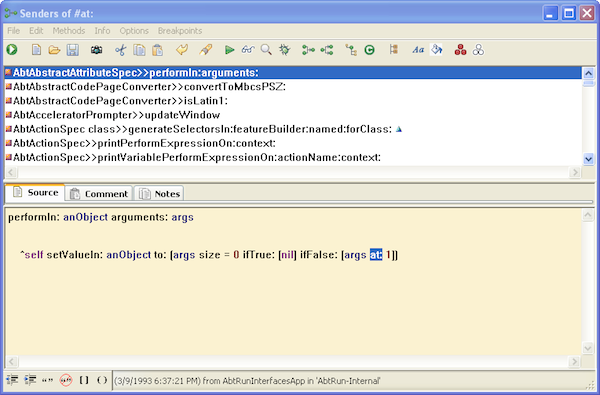
Task: Click method list scrollbar down arrow
Action: coord(588,159)
